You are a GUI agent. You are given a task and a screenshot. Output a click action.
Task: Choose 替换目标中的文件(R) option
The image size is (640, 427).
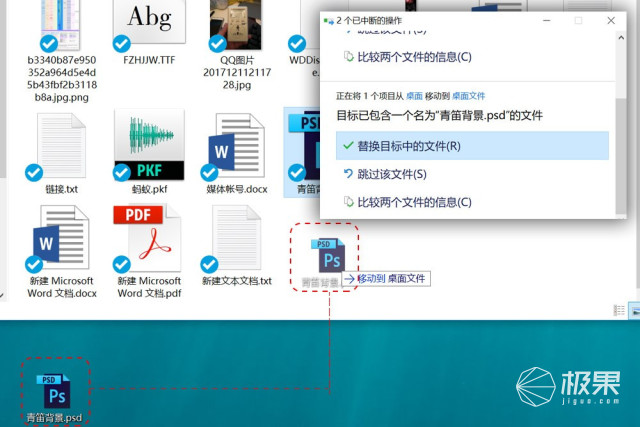[x=472, y=146]
